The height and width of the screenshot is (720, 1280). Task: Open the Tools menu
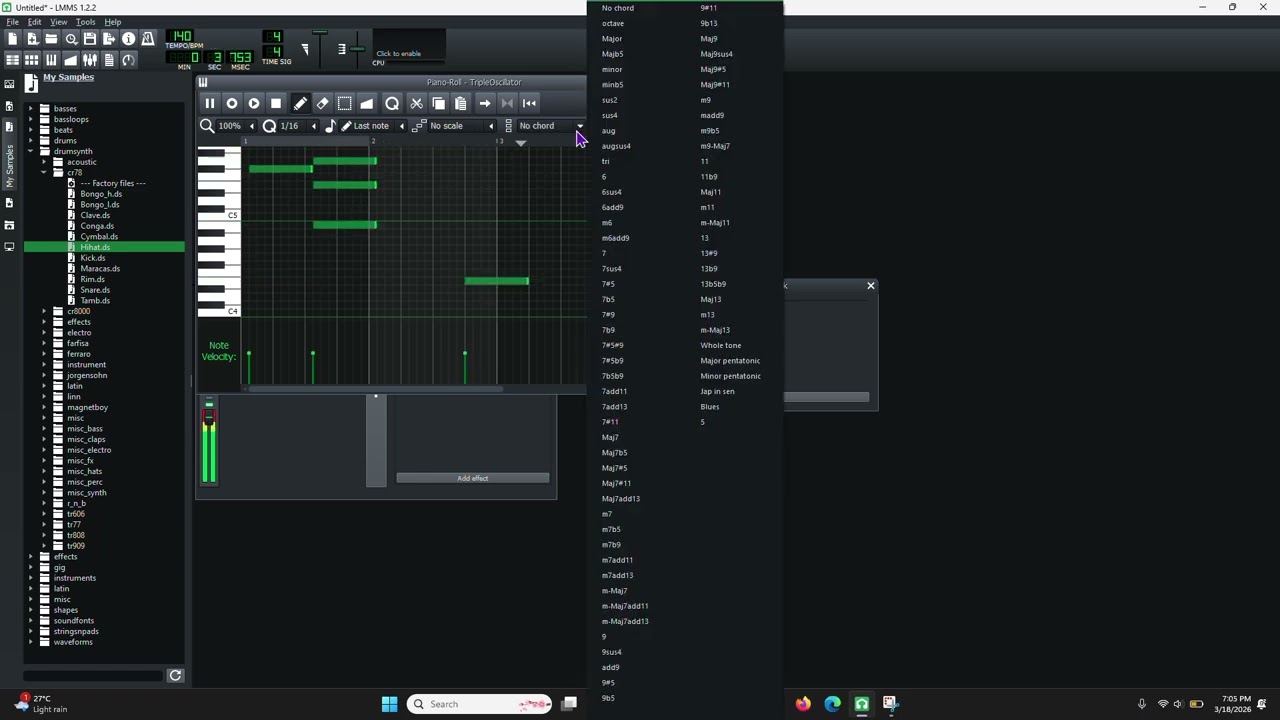tap(86, 22)
